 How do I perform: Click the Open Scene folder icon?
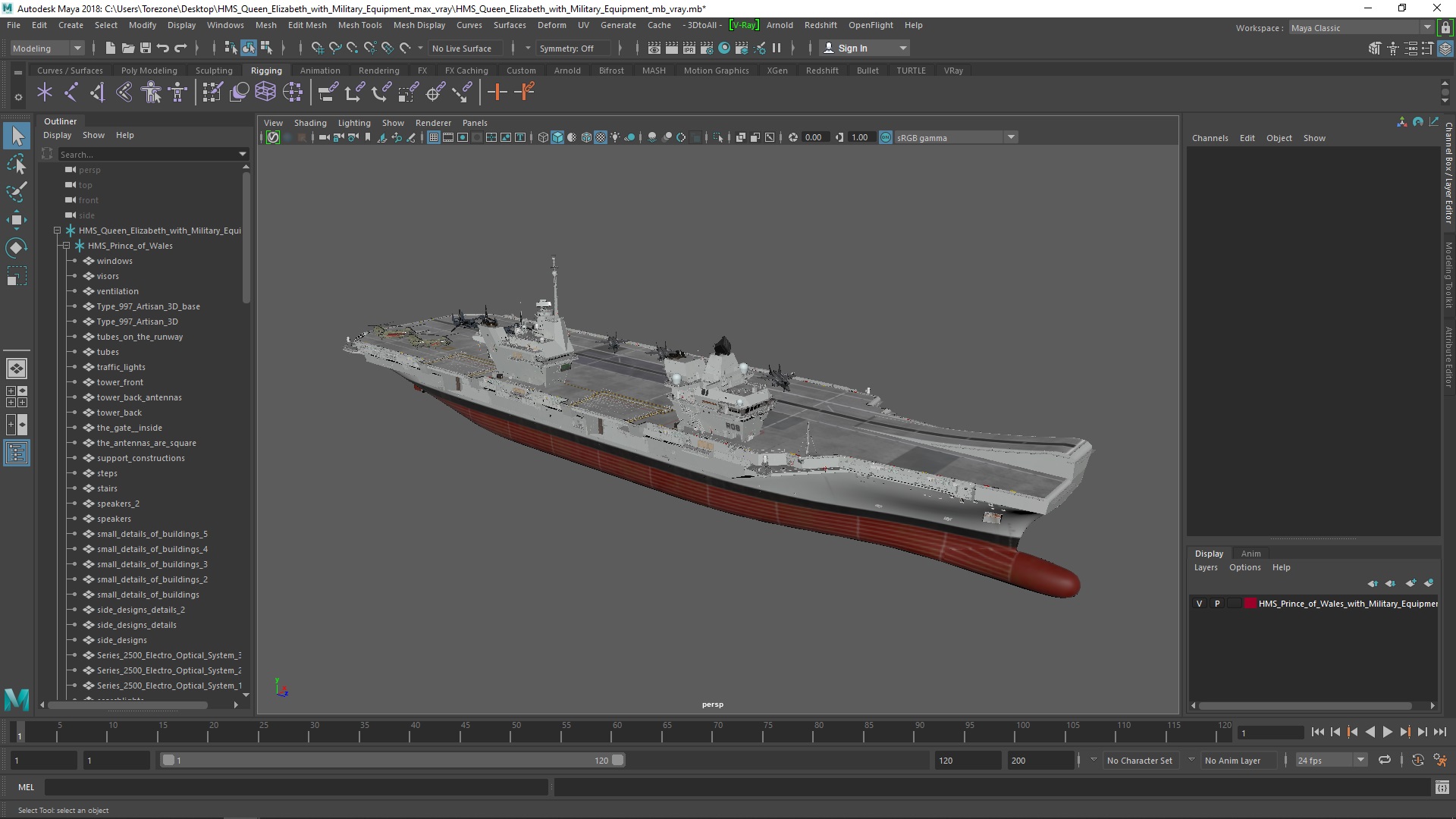pyautogui.click(x=127, y=48)
